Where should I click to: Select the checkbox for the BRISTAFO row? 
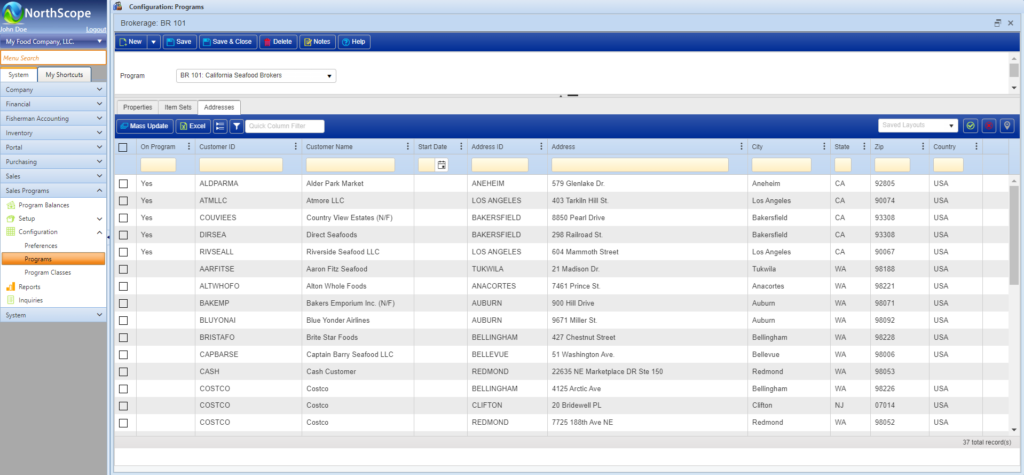pyautogui.click(x=123, y=337)
